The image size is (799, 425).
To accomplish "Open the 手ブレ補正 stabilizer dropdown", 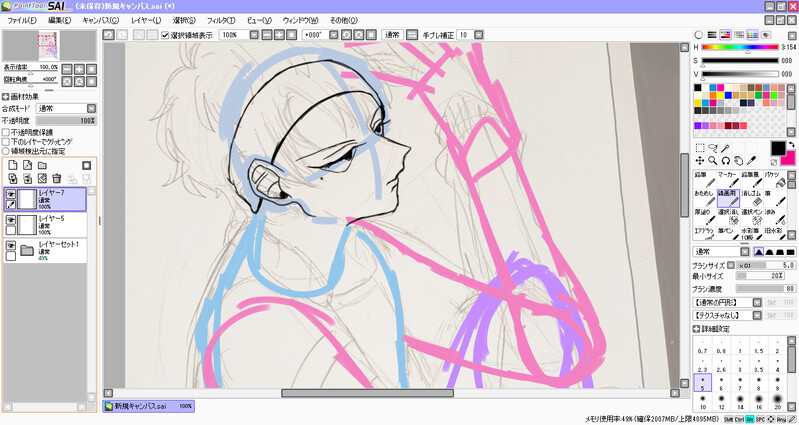I will (x=478, y=35).
